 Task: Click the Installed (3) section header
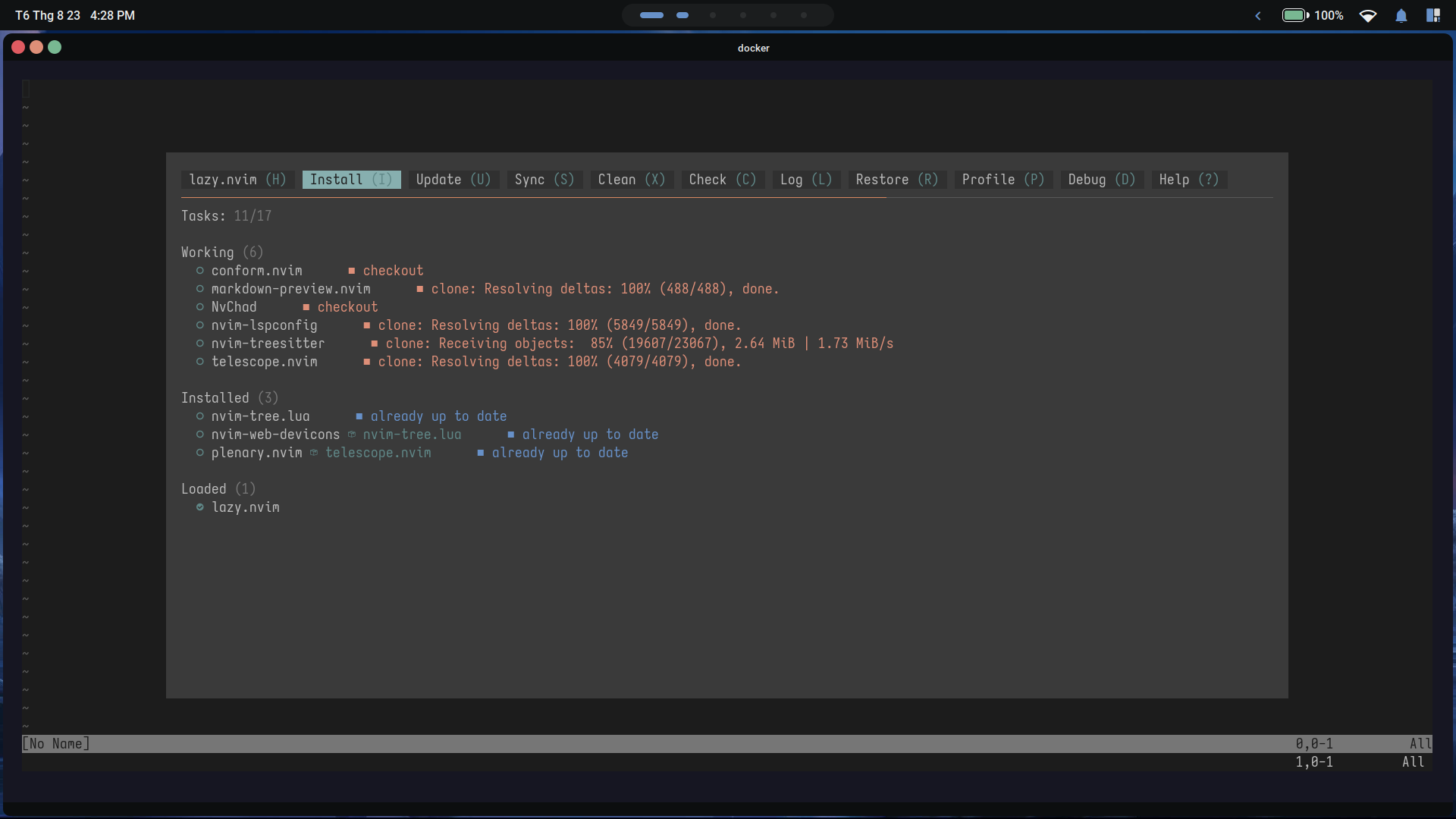[230, 398]
